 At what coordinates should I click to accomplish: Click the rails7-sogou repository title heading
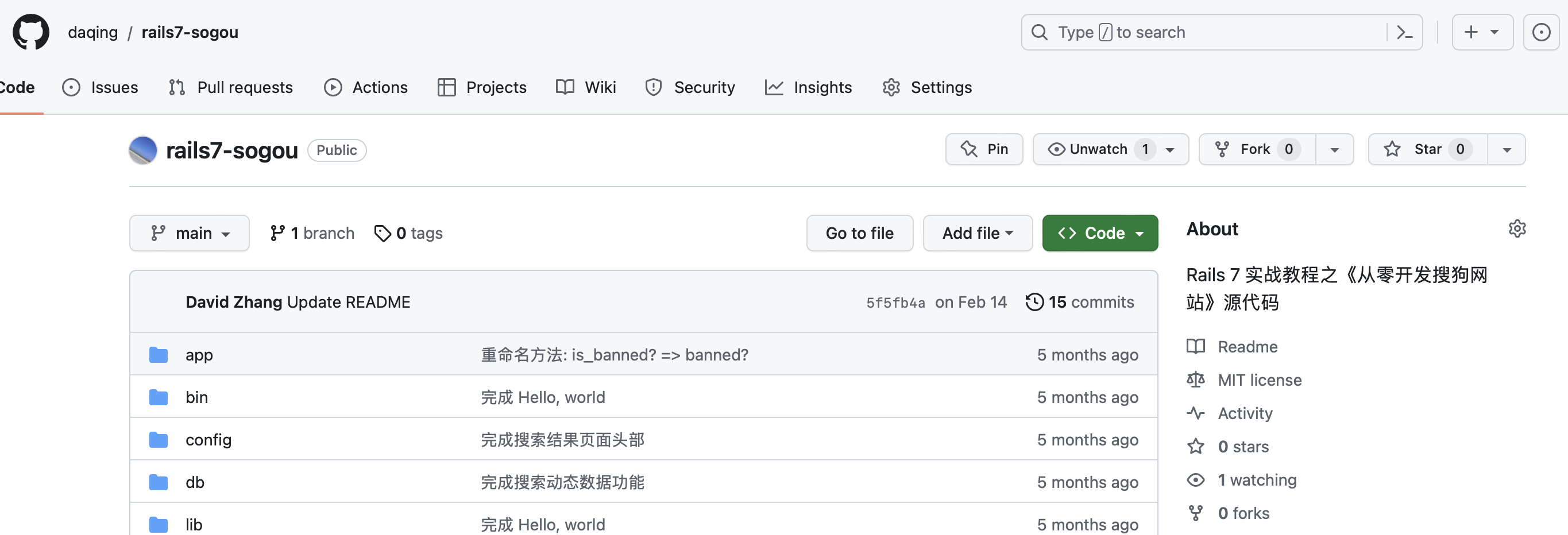[232, 150]
